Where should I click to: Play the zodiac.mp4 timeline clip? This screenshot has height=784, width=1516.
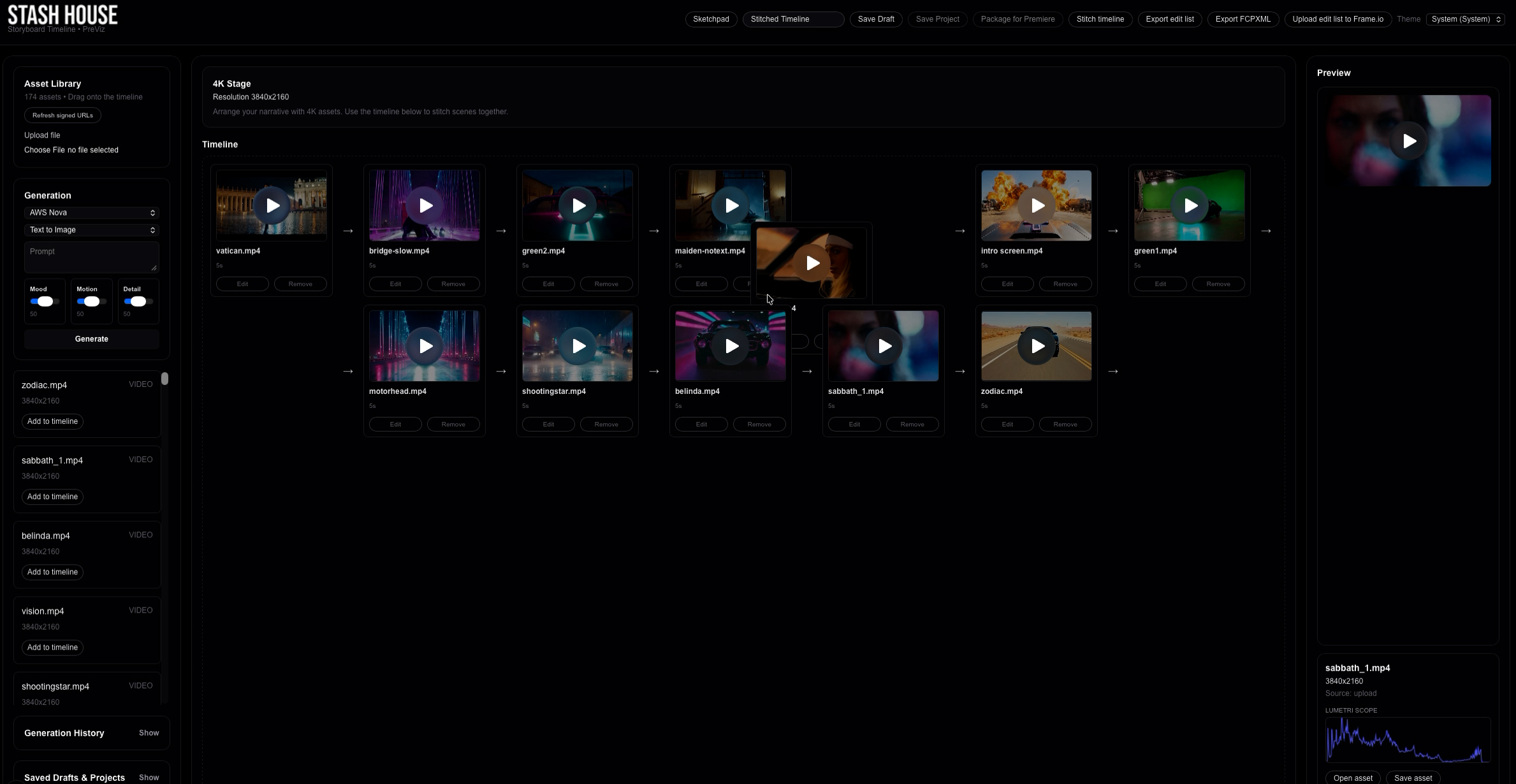pos(1037,345)
